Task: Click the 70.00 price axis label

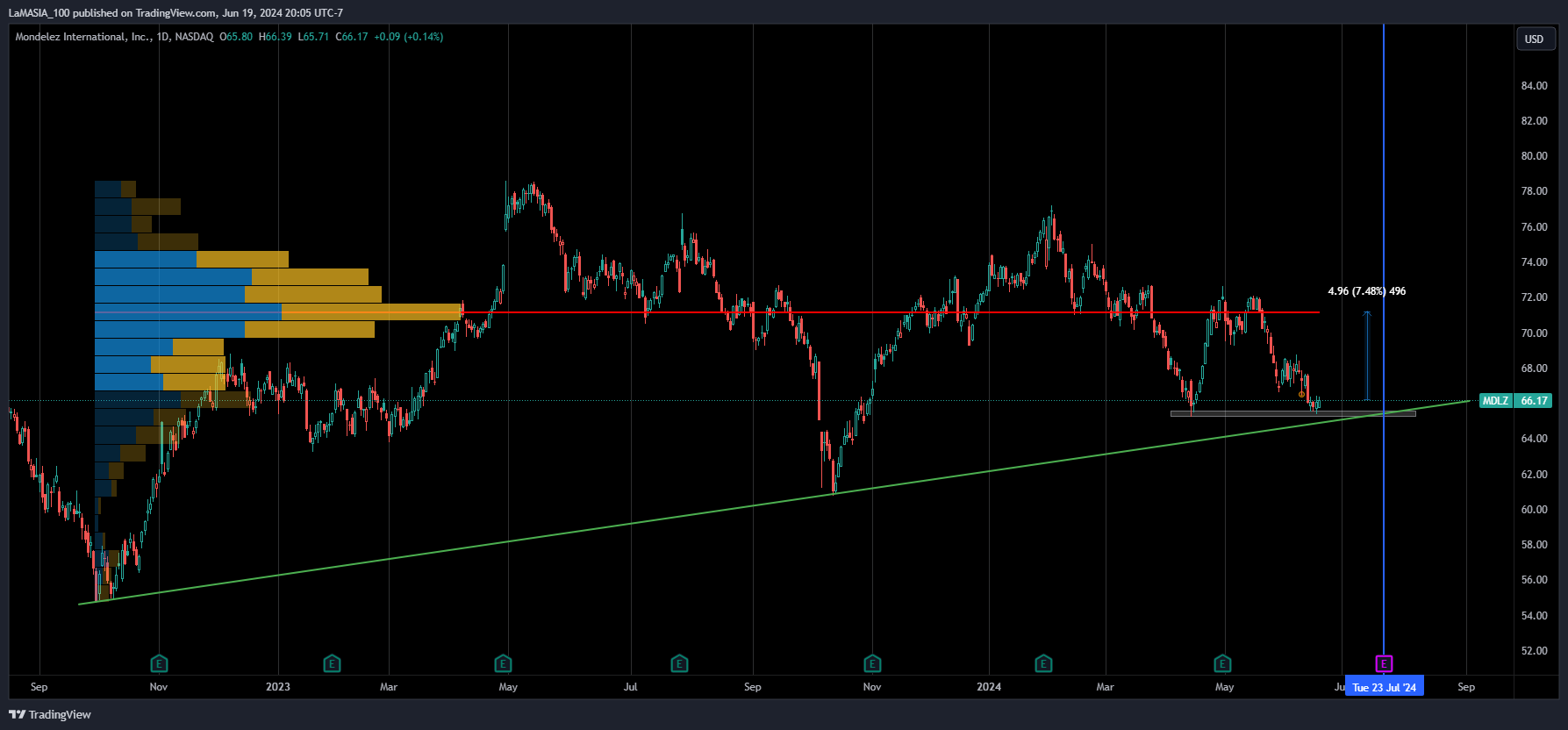Action: pos(1535,333)
